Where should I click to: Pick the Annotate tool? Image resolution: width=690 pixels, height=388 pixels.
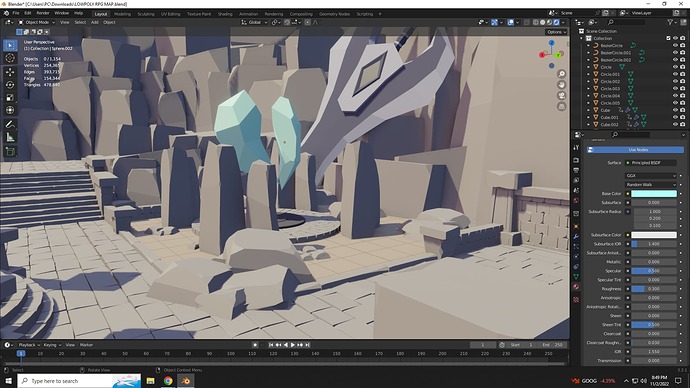tap(10, 124)
